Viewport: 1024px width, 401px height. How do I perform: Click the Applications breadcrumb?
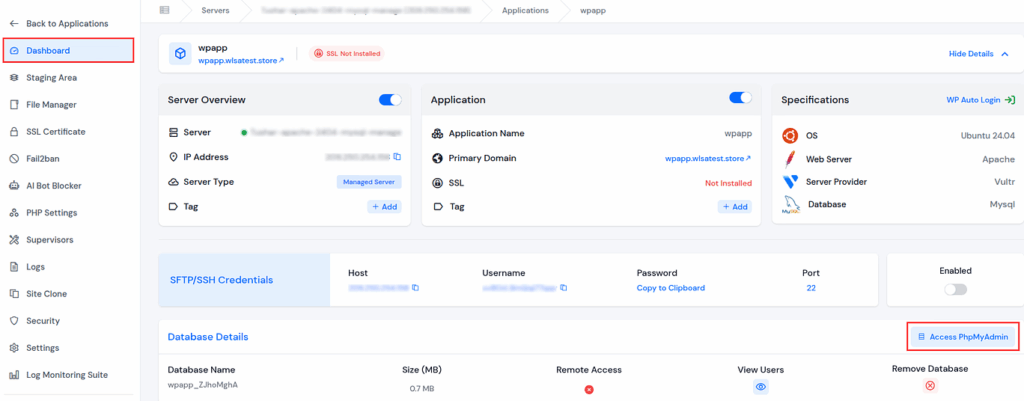point(525,10)
